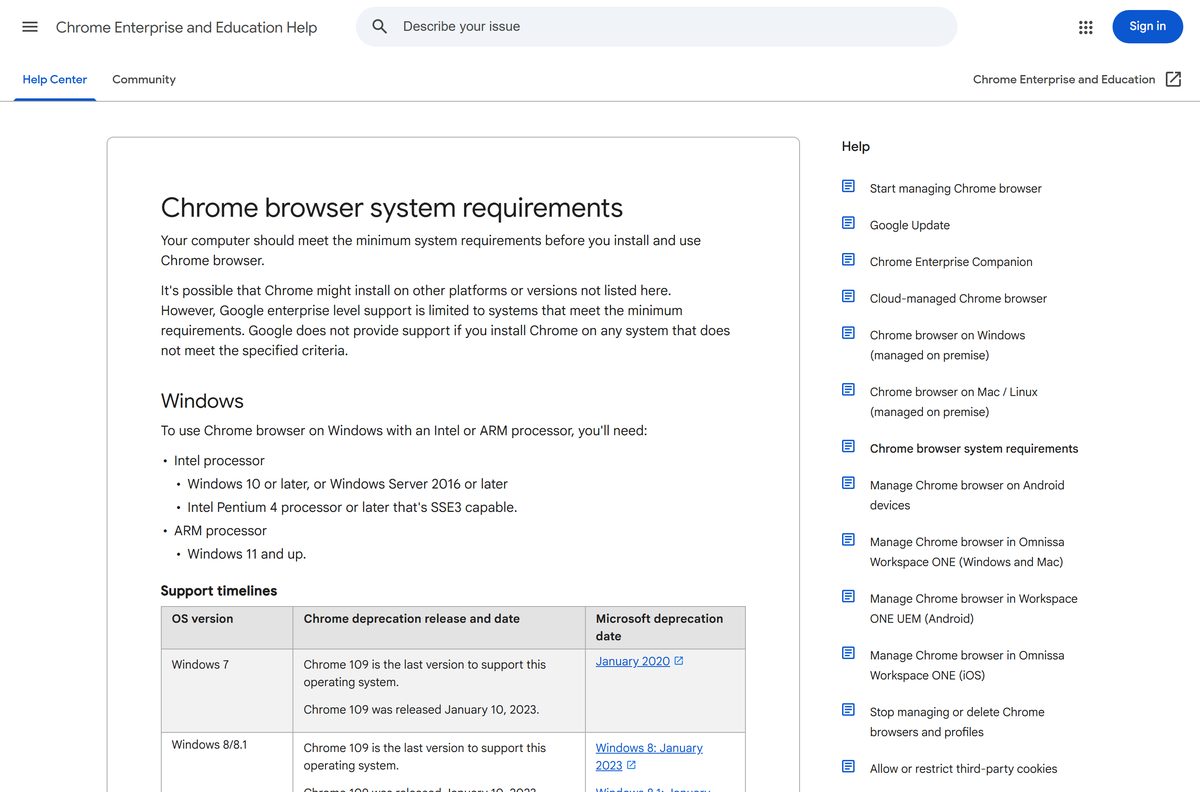The image size is (1200, 792).
Task: Switch to the Community tab
Action: click(144, 79)
